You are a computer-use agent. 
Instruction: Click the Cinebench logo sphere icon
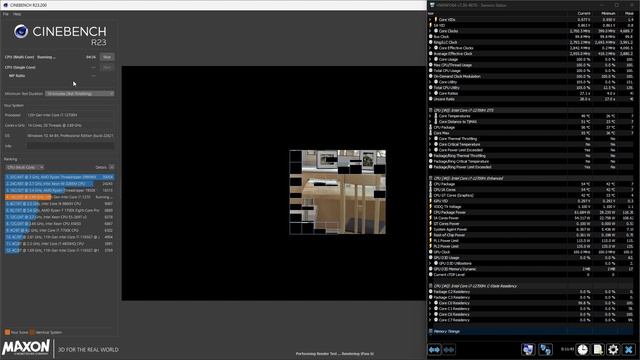[21, 31]
